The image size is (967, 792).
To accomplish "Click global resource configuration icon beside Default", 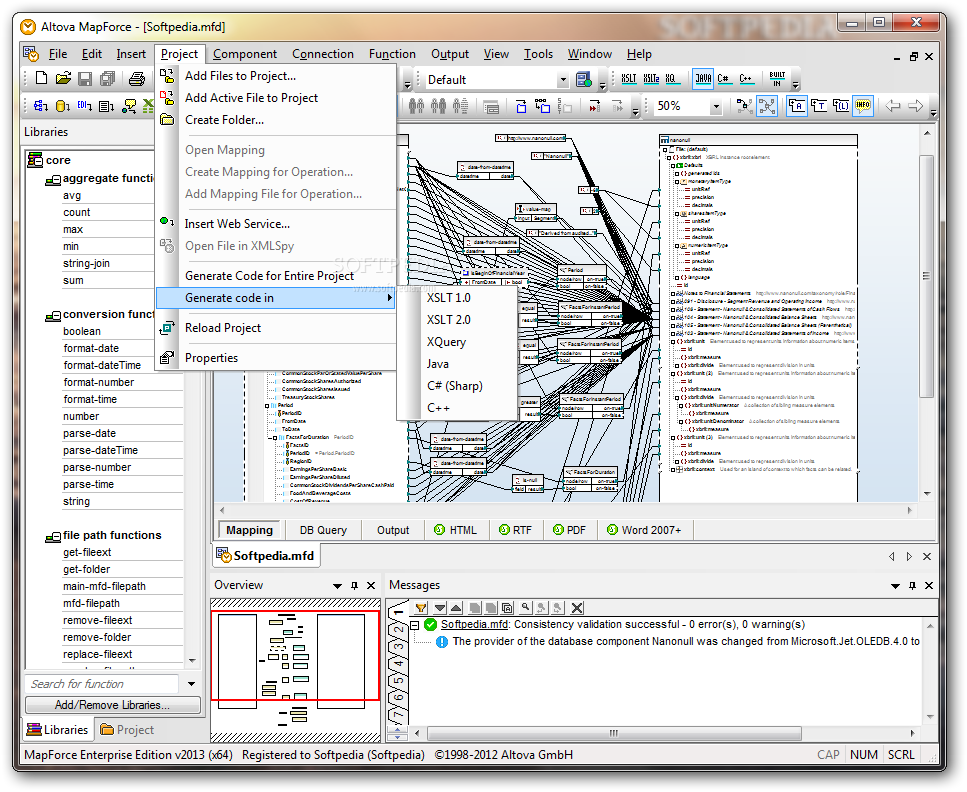I will [x=583, y=79].
